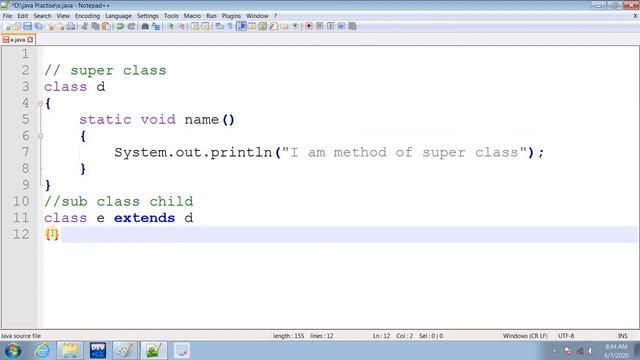Toggle the Word Wrap toolbar icon
Screen dimensions: 640x360
coord(220,27)
